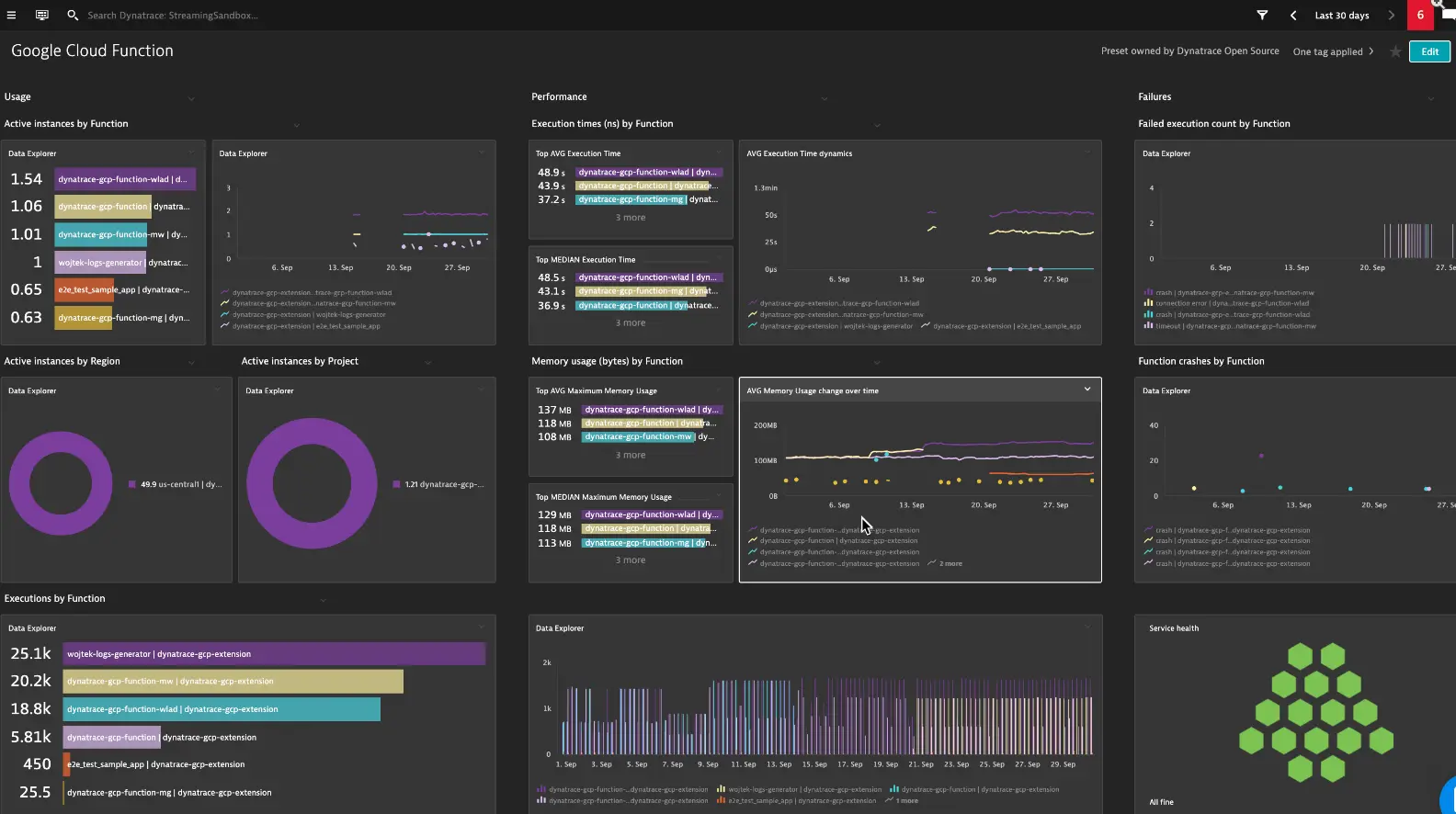Click the search magnifier icon
1456x814 pixels.
[x=73, y=15]
